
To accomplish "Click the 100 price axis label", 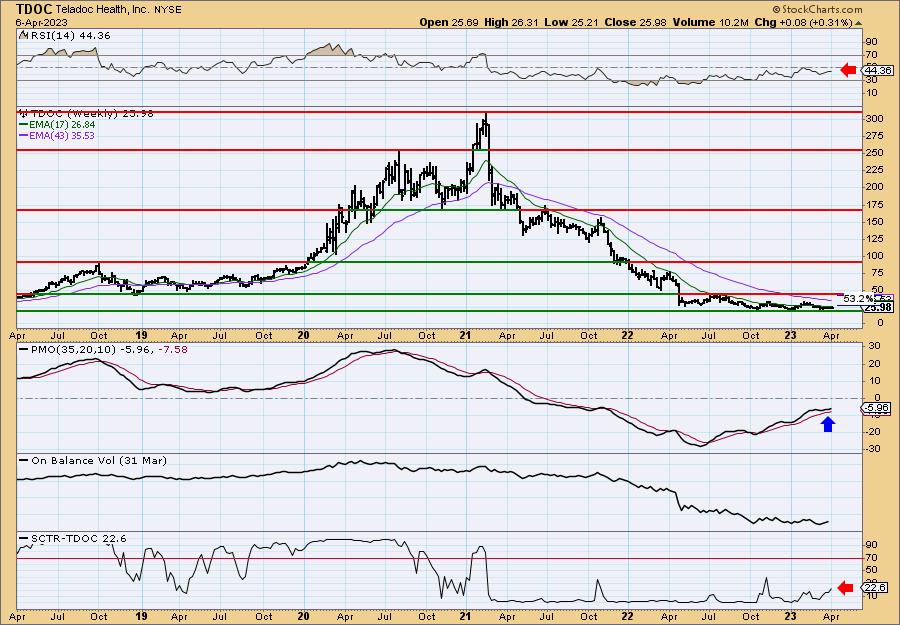I will pos(875,255).
